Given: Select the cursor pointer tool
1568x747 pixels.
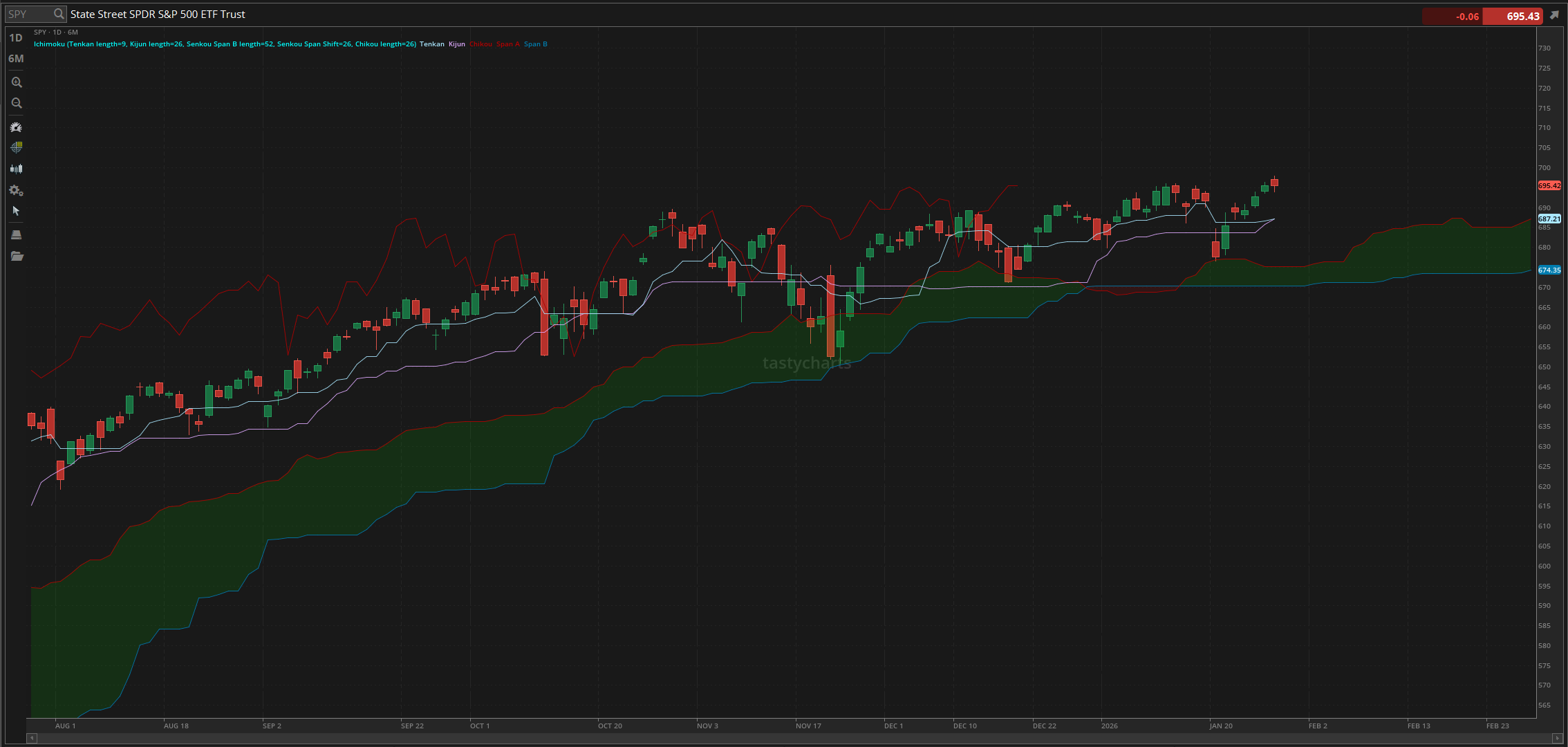Looking at the screenshot, I should [x=17, y=211].
